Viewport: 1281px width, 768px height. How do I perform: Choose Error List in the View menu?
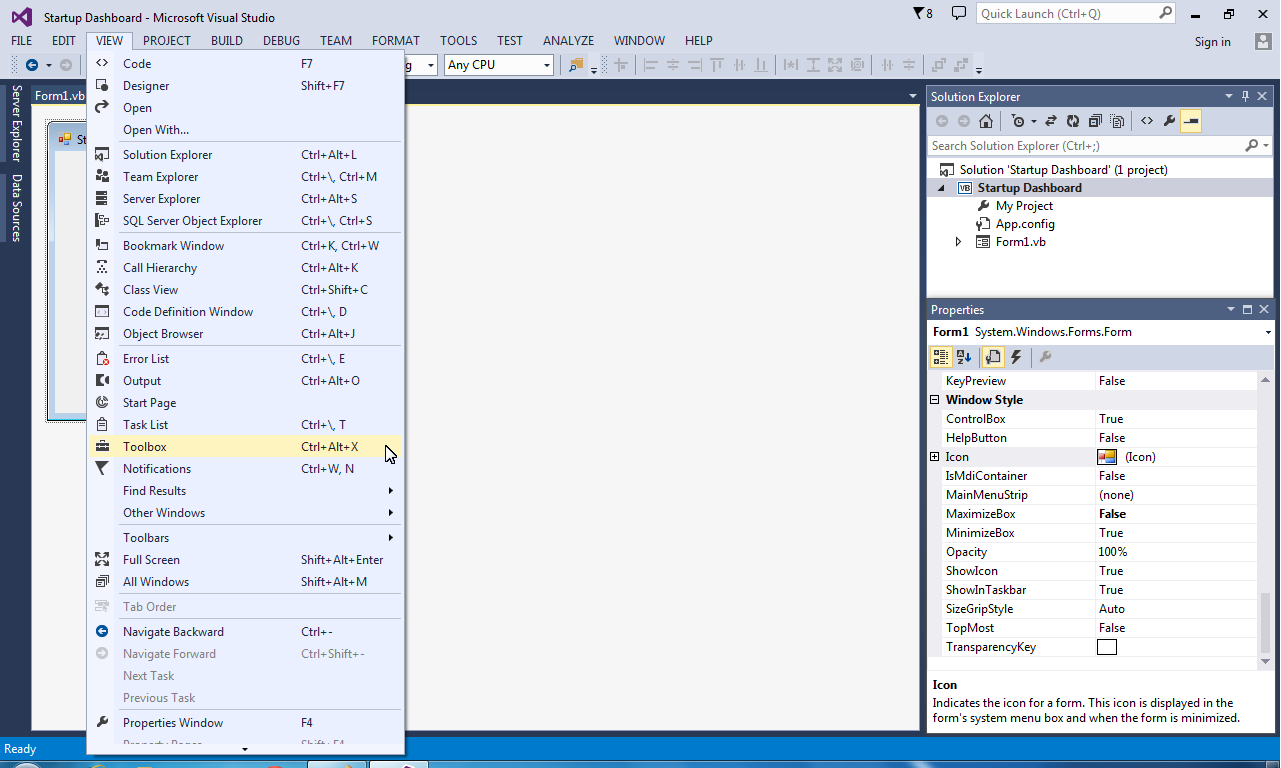[246, 359]
